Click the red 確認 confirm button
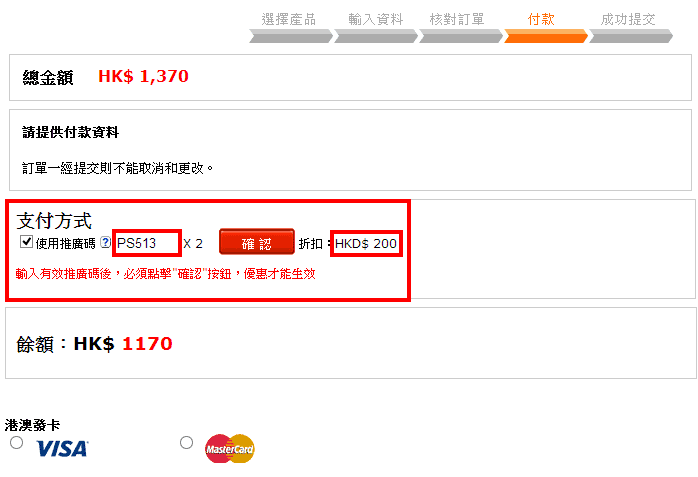This screenshot has height=477, width=698. tap(257, 243)
